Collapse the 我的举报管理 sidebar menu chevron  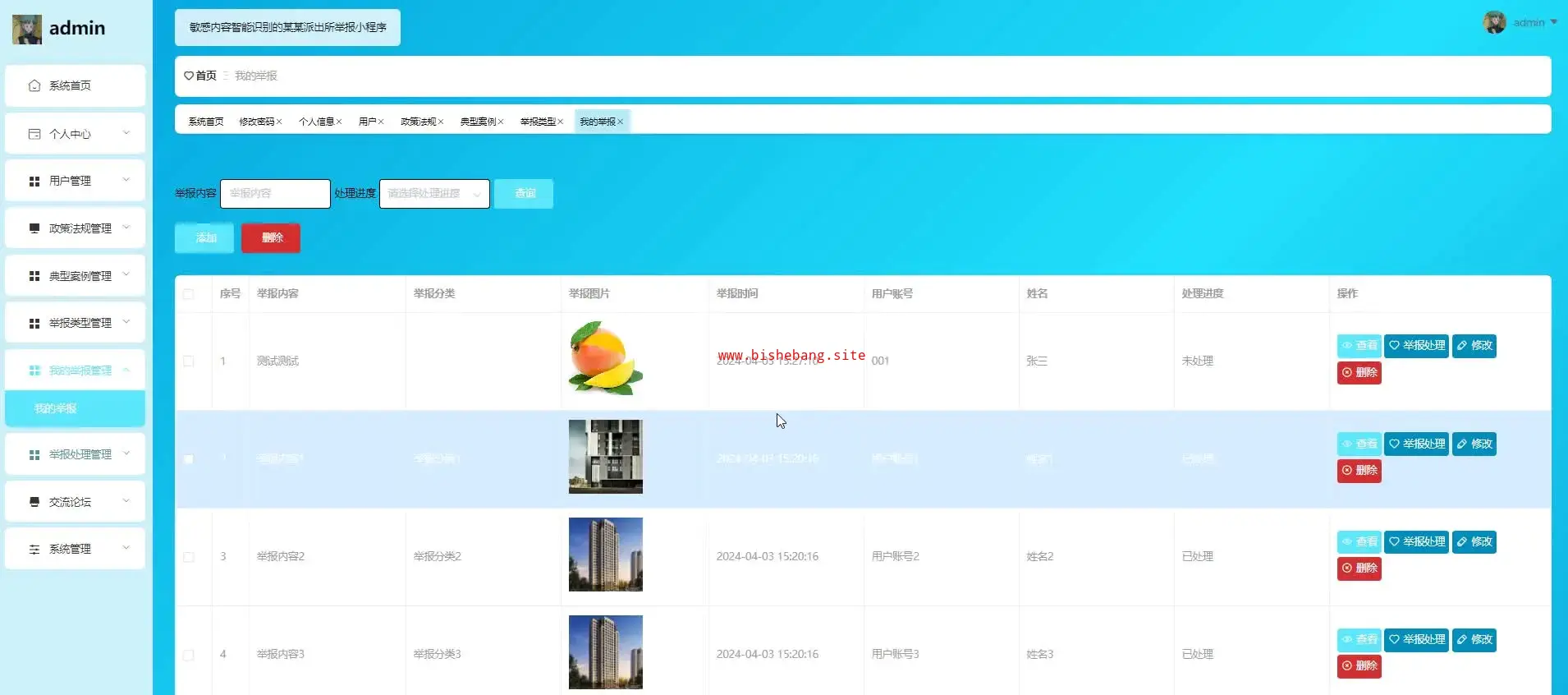pyautogui.click(x=126, y=370)
